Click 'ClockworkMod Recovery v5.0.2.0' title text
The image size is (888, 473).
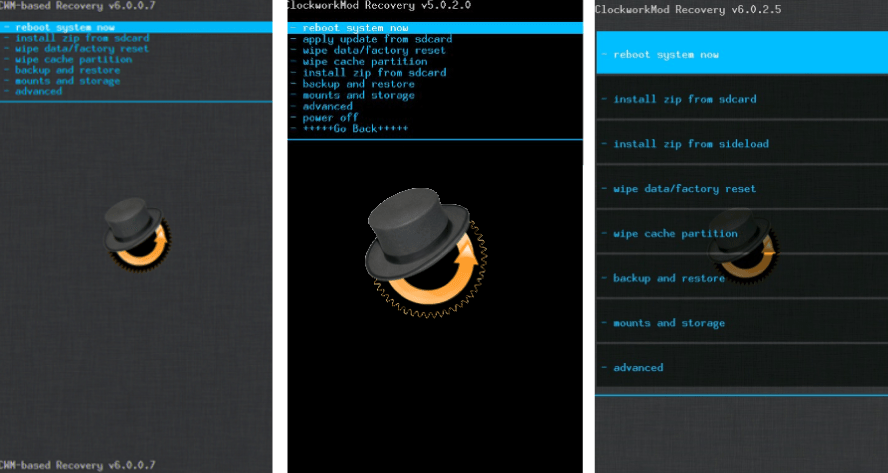pos(378,5)
